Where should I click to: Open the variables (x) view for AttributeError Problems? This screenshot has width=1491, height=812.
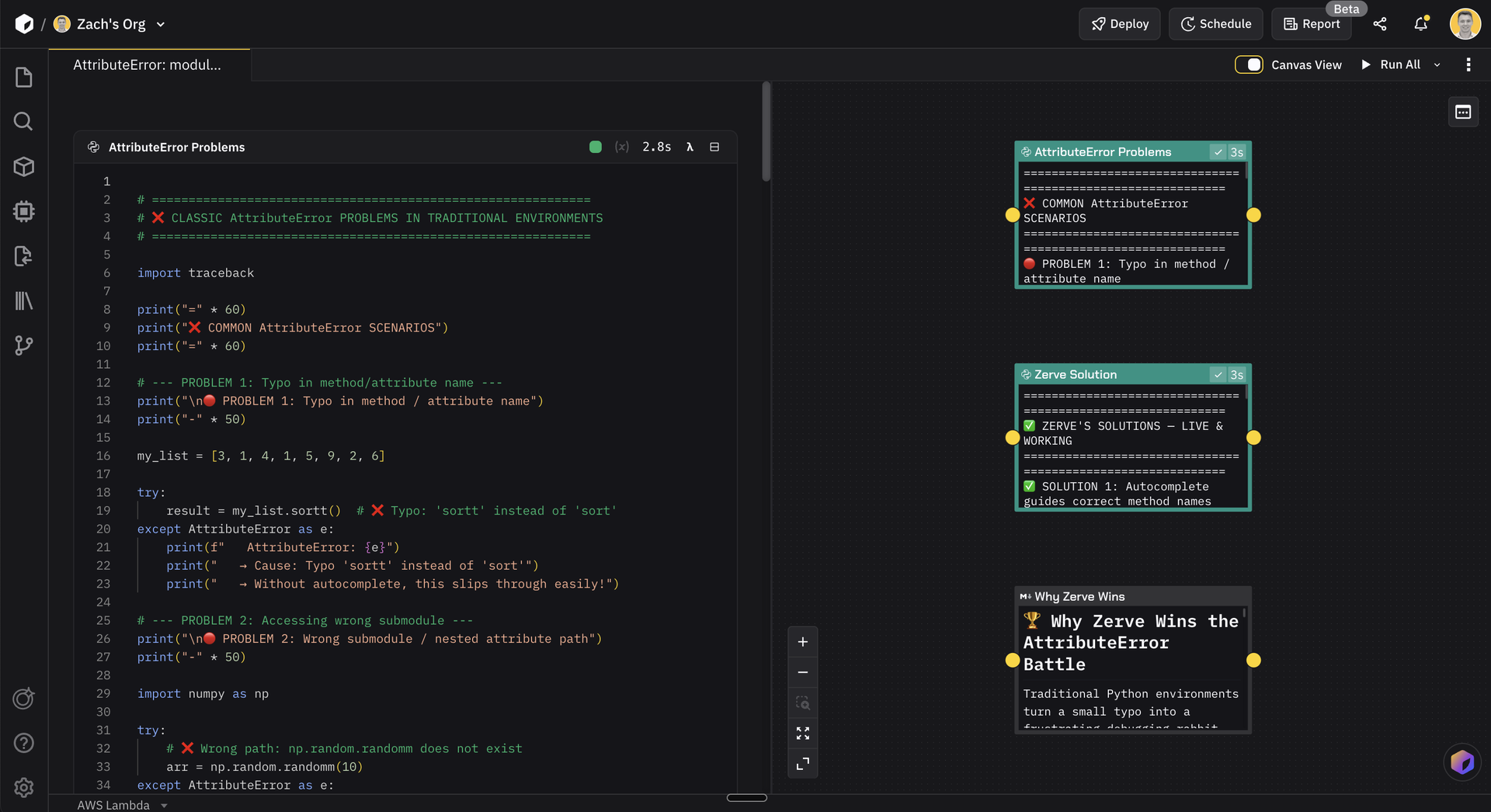[x=622, y=147]
